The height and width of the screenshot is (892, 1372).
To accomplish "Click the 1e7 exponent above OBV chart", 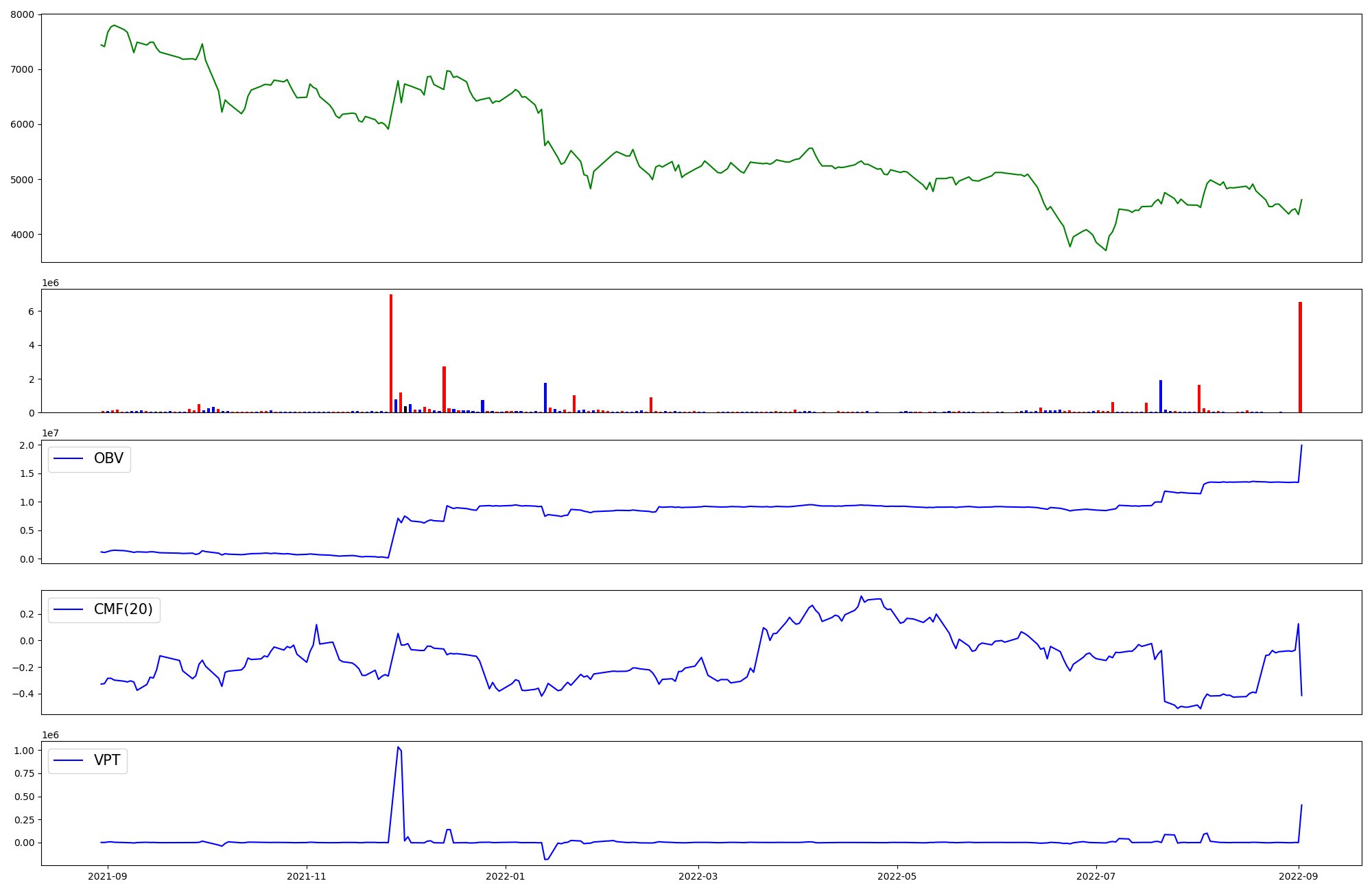I will [50, 433].
